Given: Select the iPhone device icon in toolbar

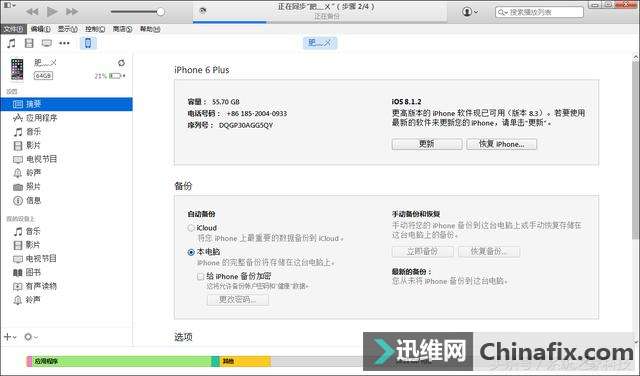Looking at the screenshot, I should 88,43.
